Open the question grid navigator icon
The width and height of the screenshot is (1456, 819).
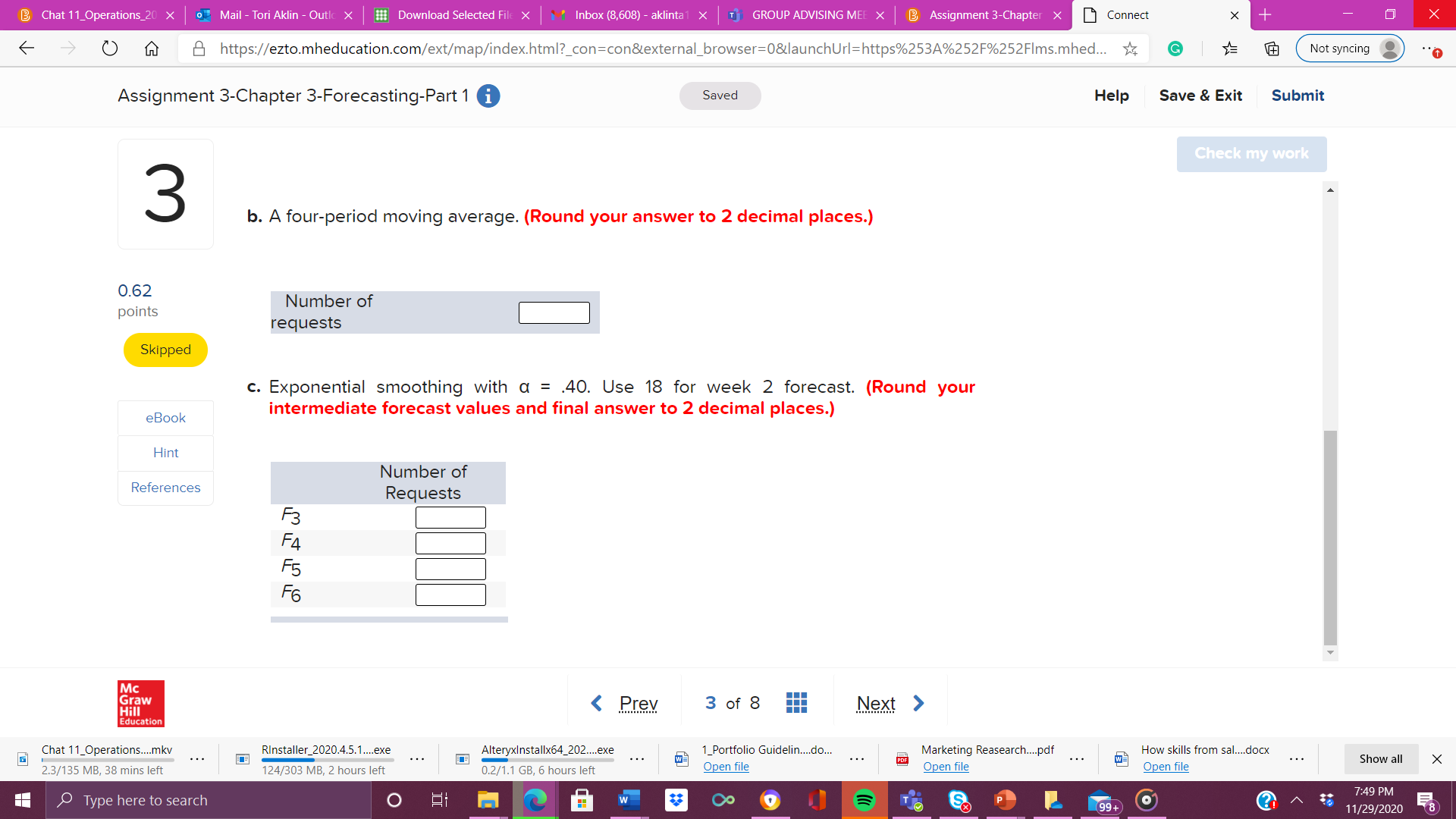tap(796, 703)
